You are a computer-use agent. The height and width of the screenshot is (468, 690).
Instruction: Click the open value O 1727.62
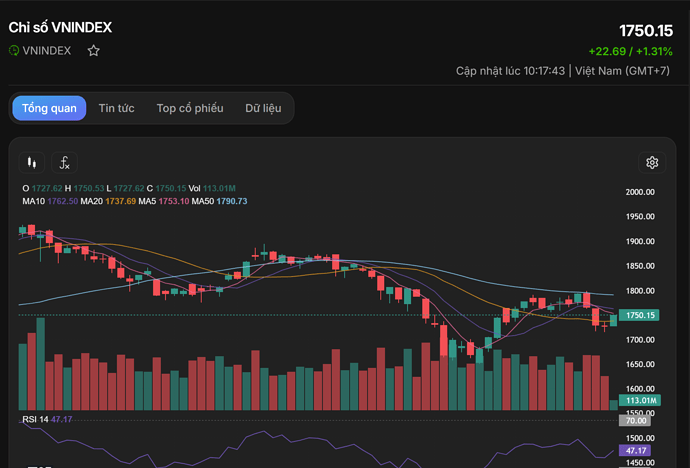tap(42, 188)
